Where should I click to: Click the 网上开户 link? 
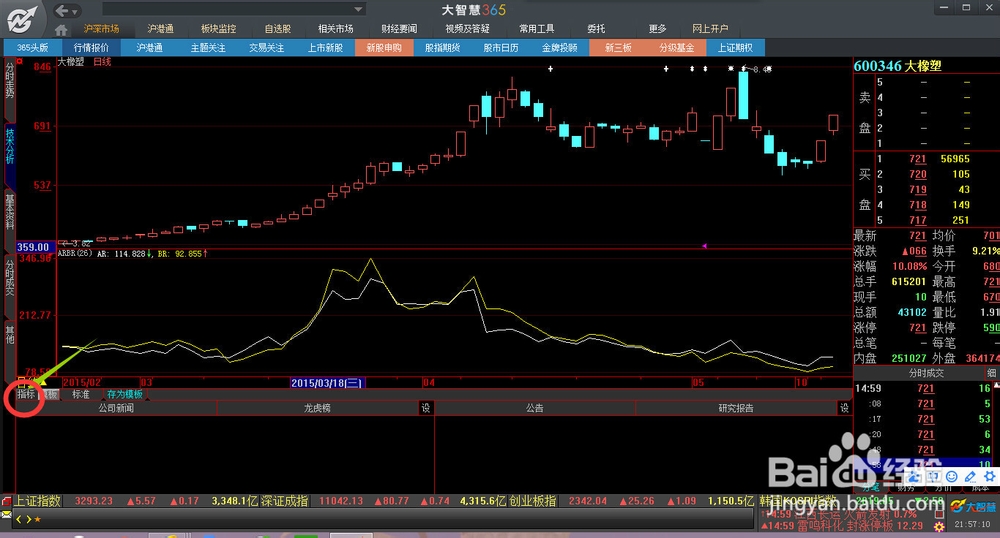[x=710, y=29]
